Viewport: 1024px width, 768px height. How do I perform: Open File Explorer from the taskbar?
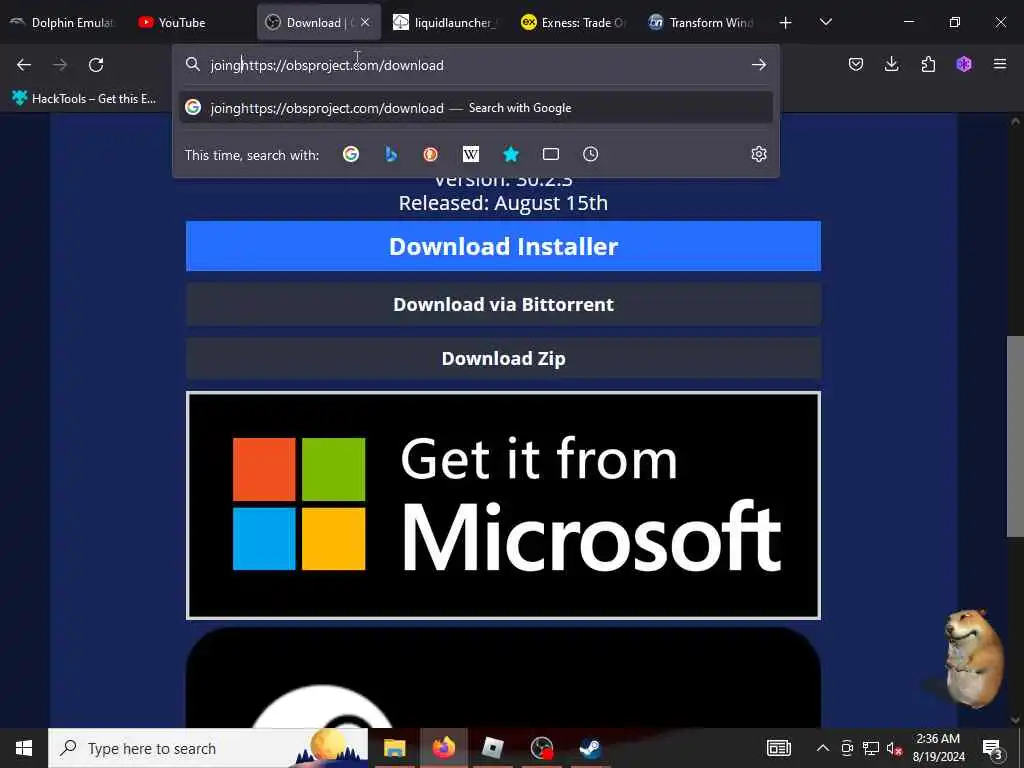pyautogui.click(x=394, y=748)
